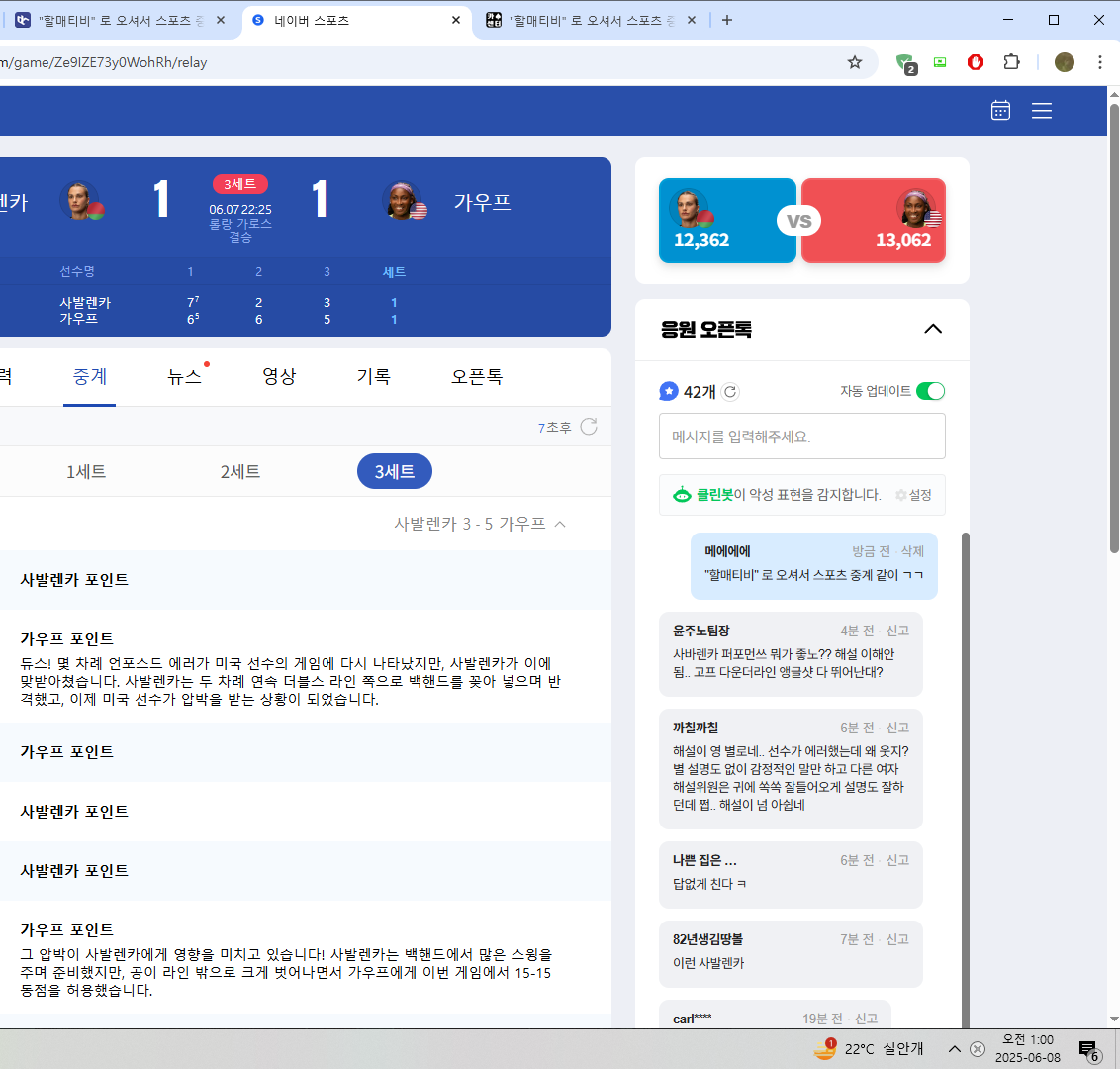Open the schedule calendar icon
This screenshot has width=1120, height=1069.
(1000, 111)
